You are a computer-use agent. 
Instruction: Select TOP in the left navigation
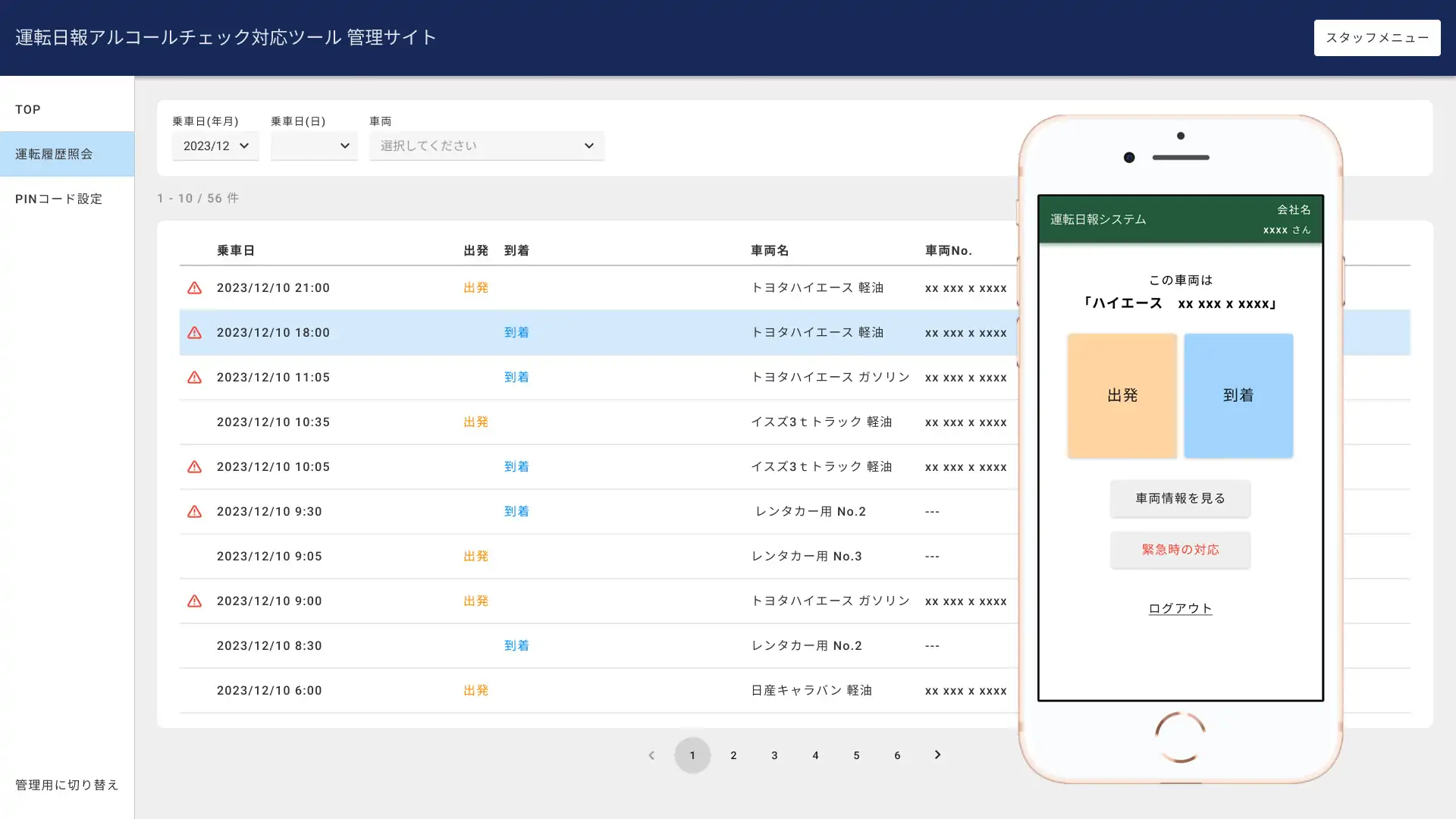click(27, 109)
